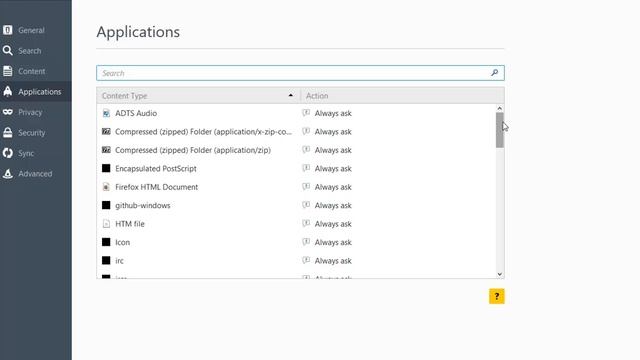Select the Sync arrows icon
This screenshot has height=360, width=640.
(x=7, y=153)
